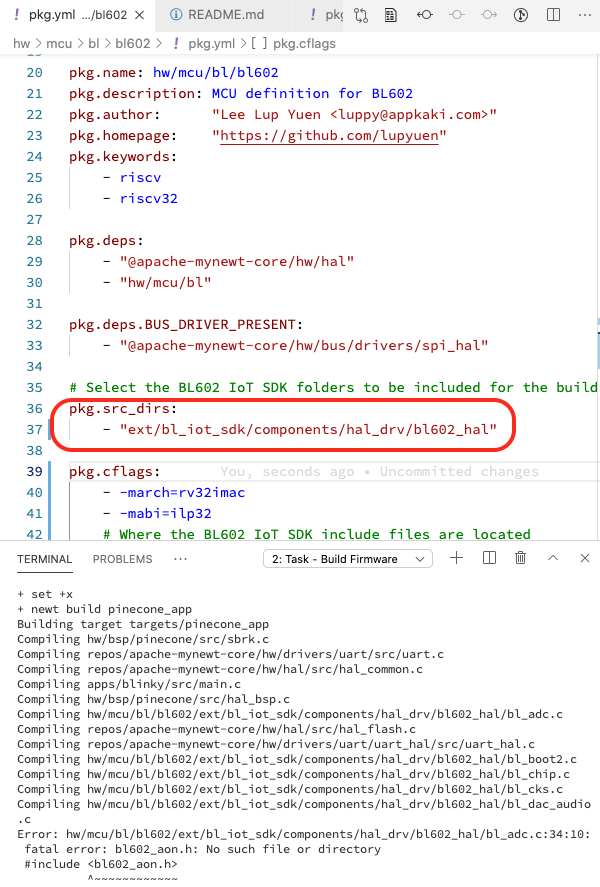This screenshot has height=887, width=600.
Task: Maximize the panel with the up chevron
Action: (553, 559)
